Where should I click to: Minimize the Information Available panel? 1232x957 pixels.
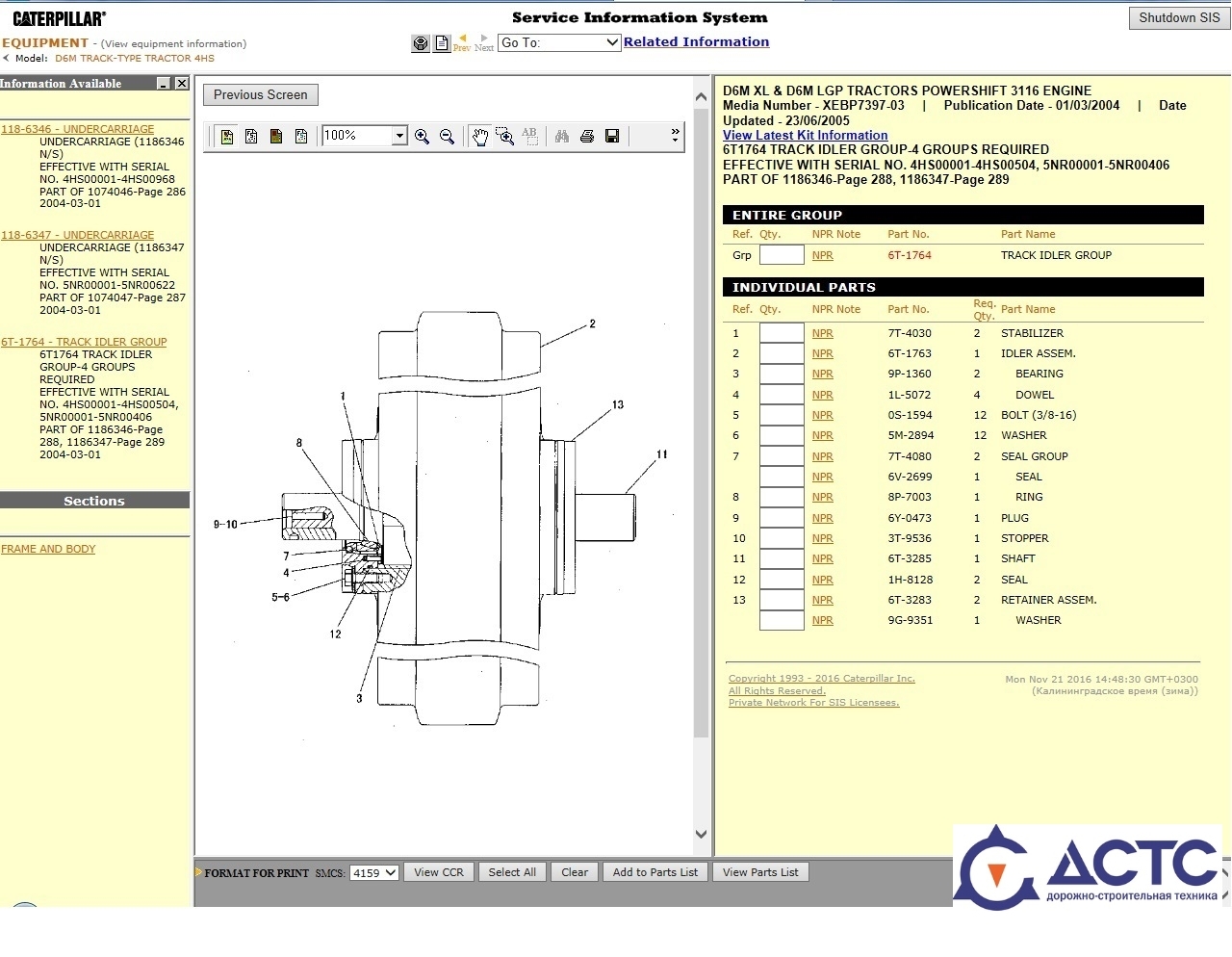point(164,84)
